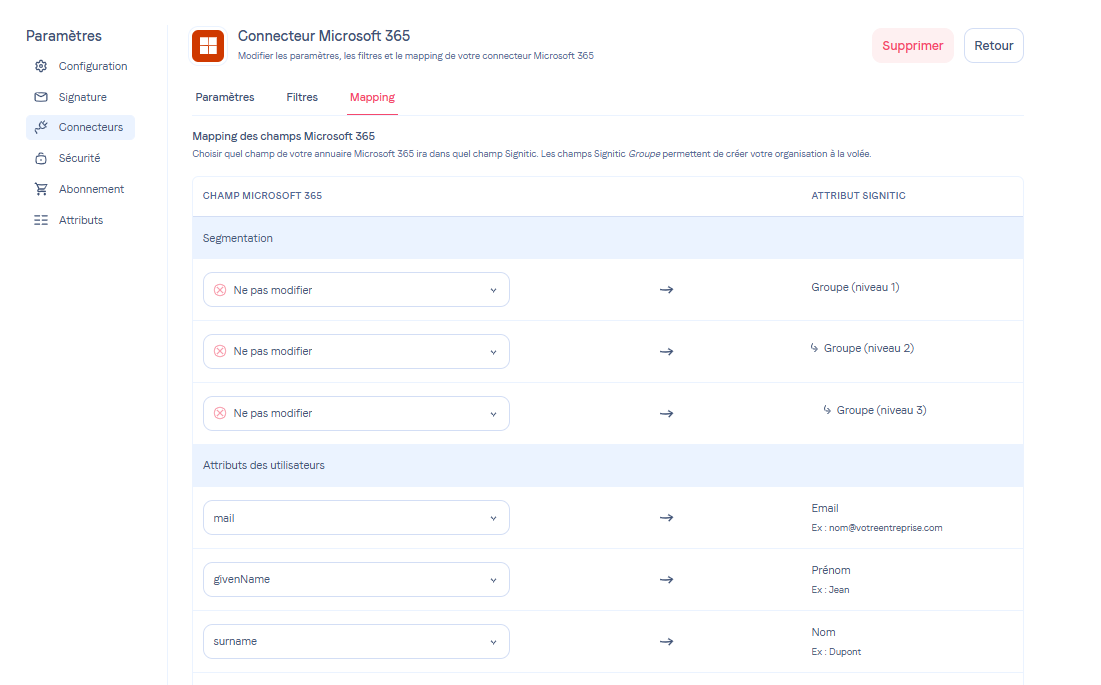Click the Ex : nom@votreentreprise.com example text
Viewport: 1101px width, 685px height.
tap(877, 528)
